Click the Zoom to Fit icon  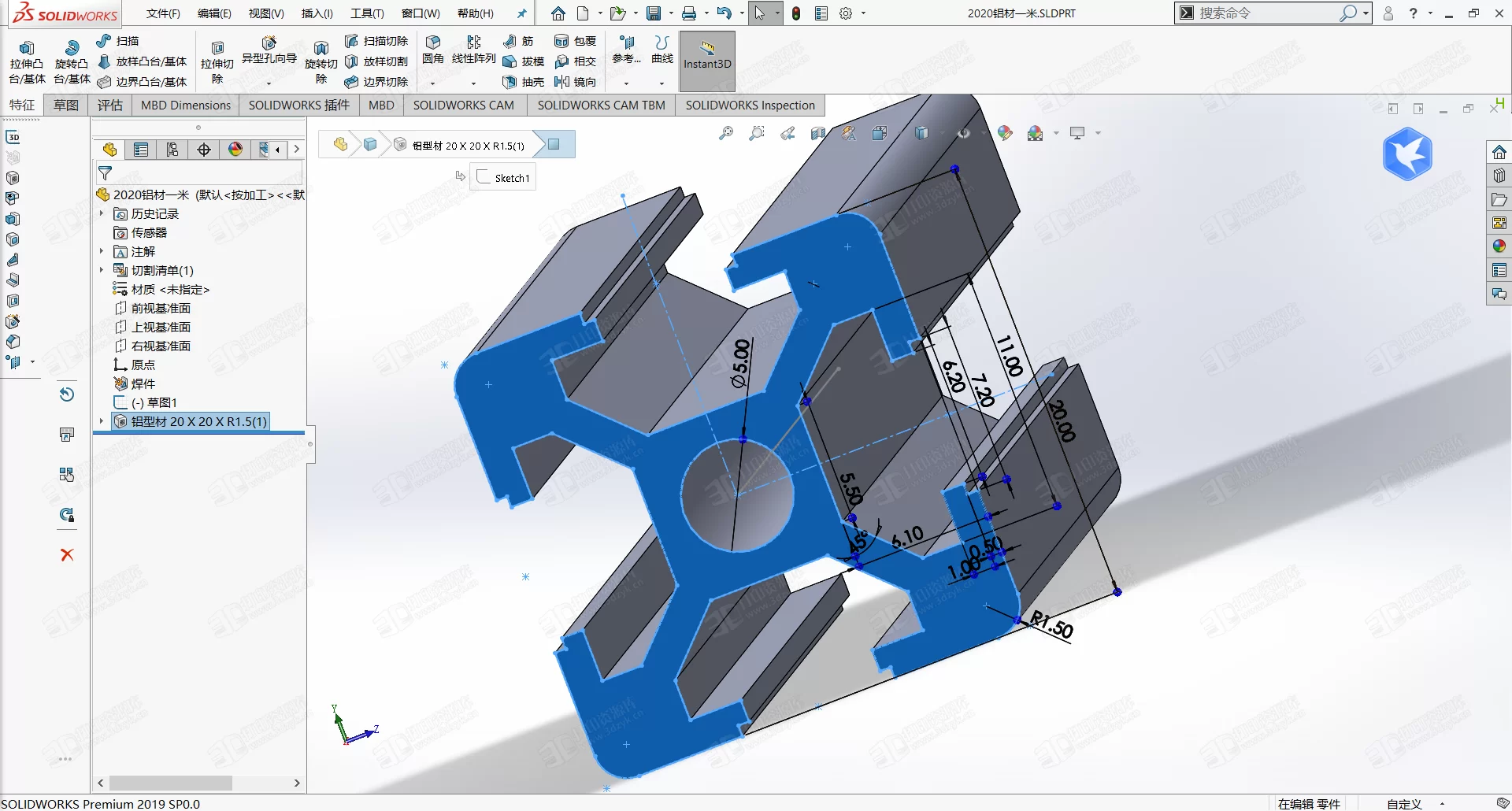(726, 133)
